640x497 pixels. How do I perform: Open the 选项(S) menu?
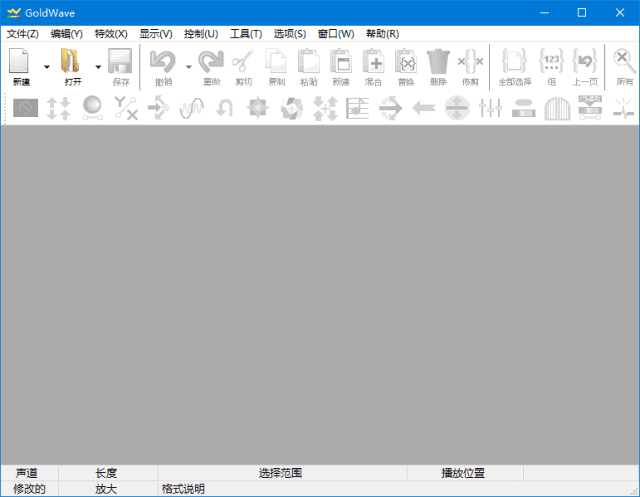[x=290, y=34]
